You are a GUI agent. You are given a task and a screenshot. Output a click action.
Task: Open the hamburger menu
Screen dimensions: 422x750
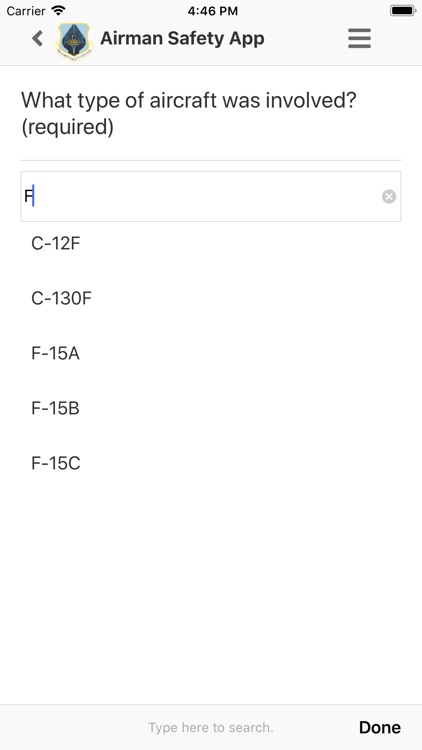pos(359,38)
